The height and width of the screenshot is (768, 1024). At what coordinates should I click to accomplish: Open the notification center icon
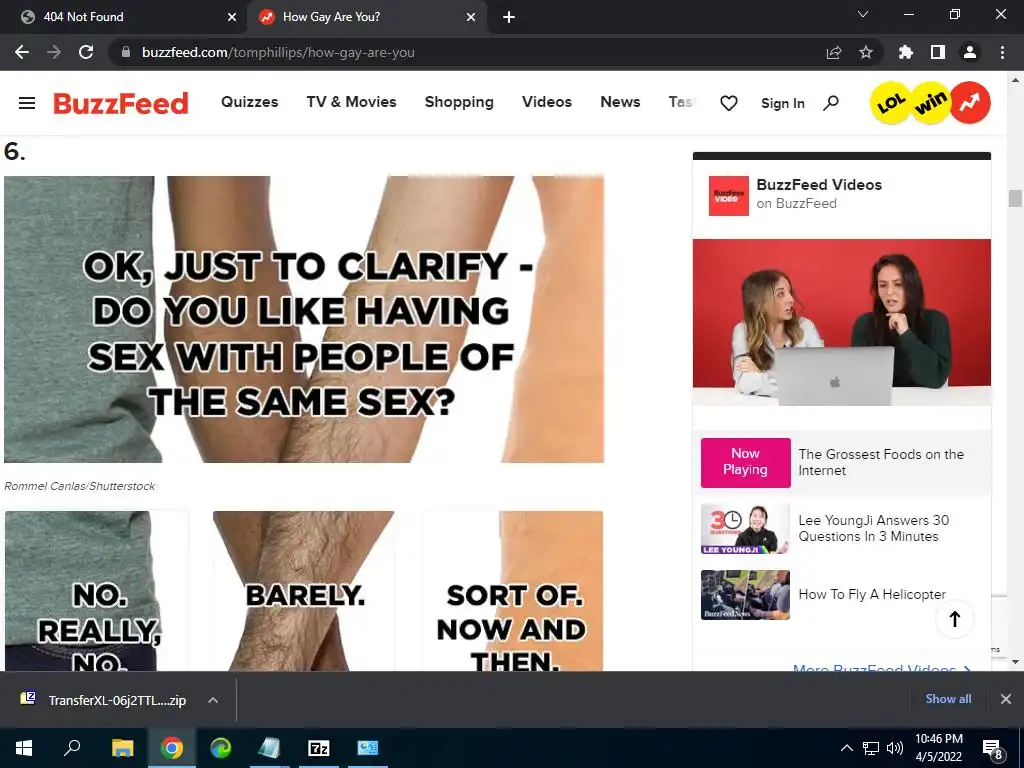point(993,748)
